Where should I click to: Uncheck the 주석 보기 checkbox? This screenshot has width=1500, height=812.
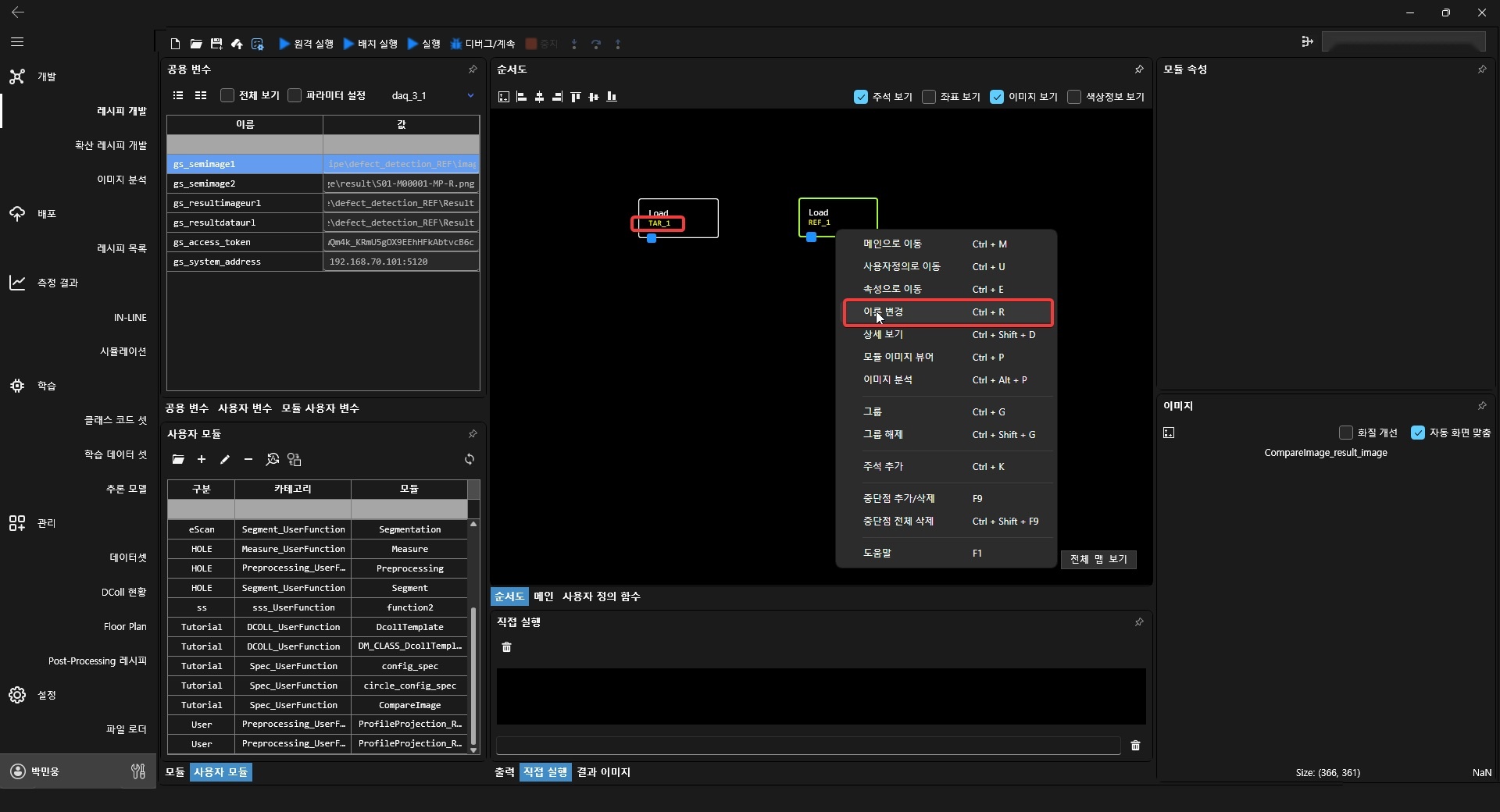[861, 97]
